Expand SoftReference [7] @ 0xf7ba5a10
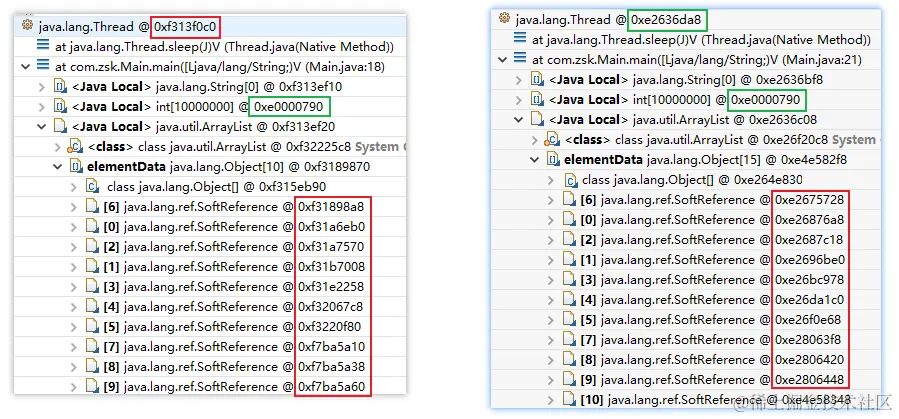 [74, 347]
